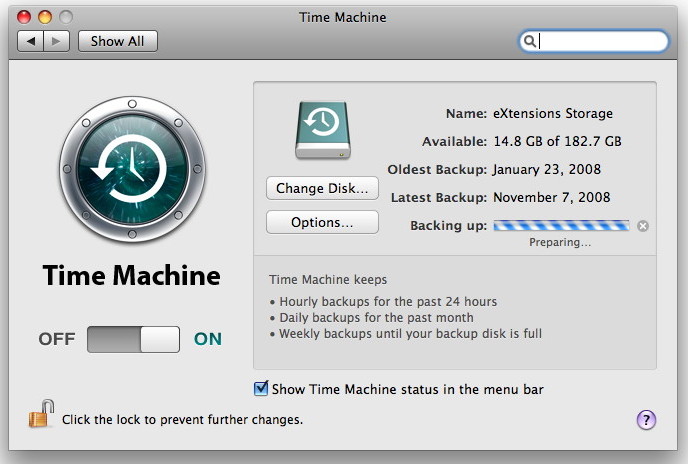Click the Preparing... status text
The width and height of the screenshot is (688, 464).
pyautogui.click(x=560, y=242)
